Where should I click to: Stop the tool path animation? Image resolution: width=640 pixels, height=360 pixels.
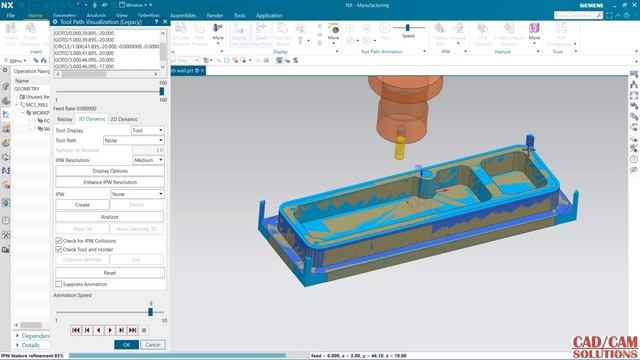tap(144, 330)
